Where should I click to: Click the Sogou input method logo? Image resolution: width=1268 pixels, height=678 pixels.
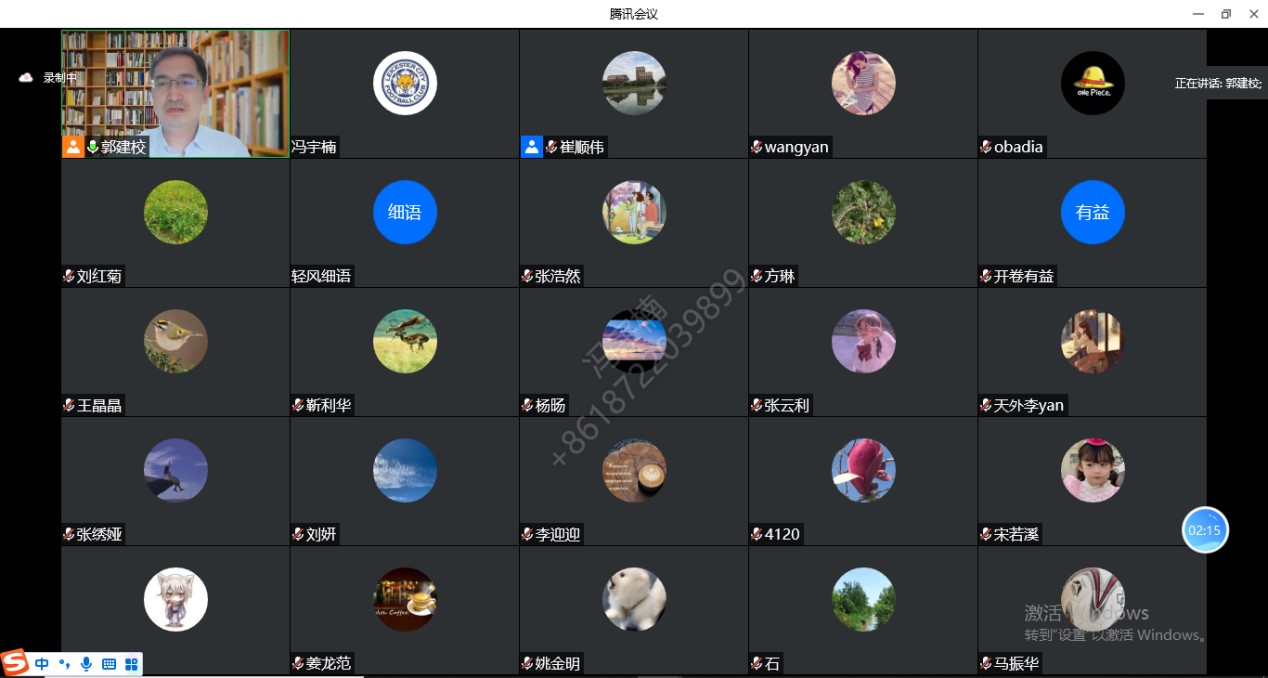tap(15, 663)
